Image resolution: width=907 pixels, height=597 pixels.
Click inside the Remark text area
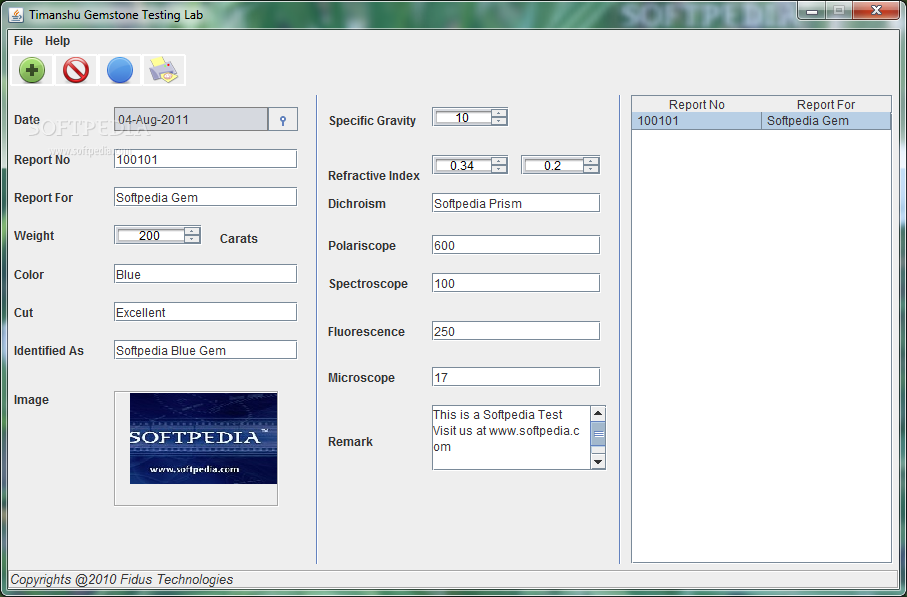[x=511, y=437]
